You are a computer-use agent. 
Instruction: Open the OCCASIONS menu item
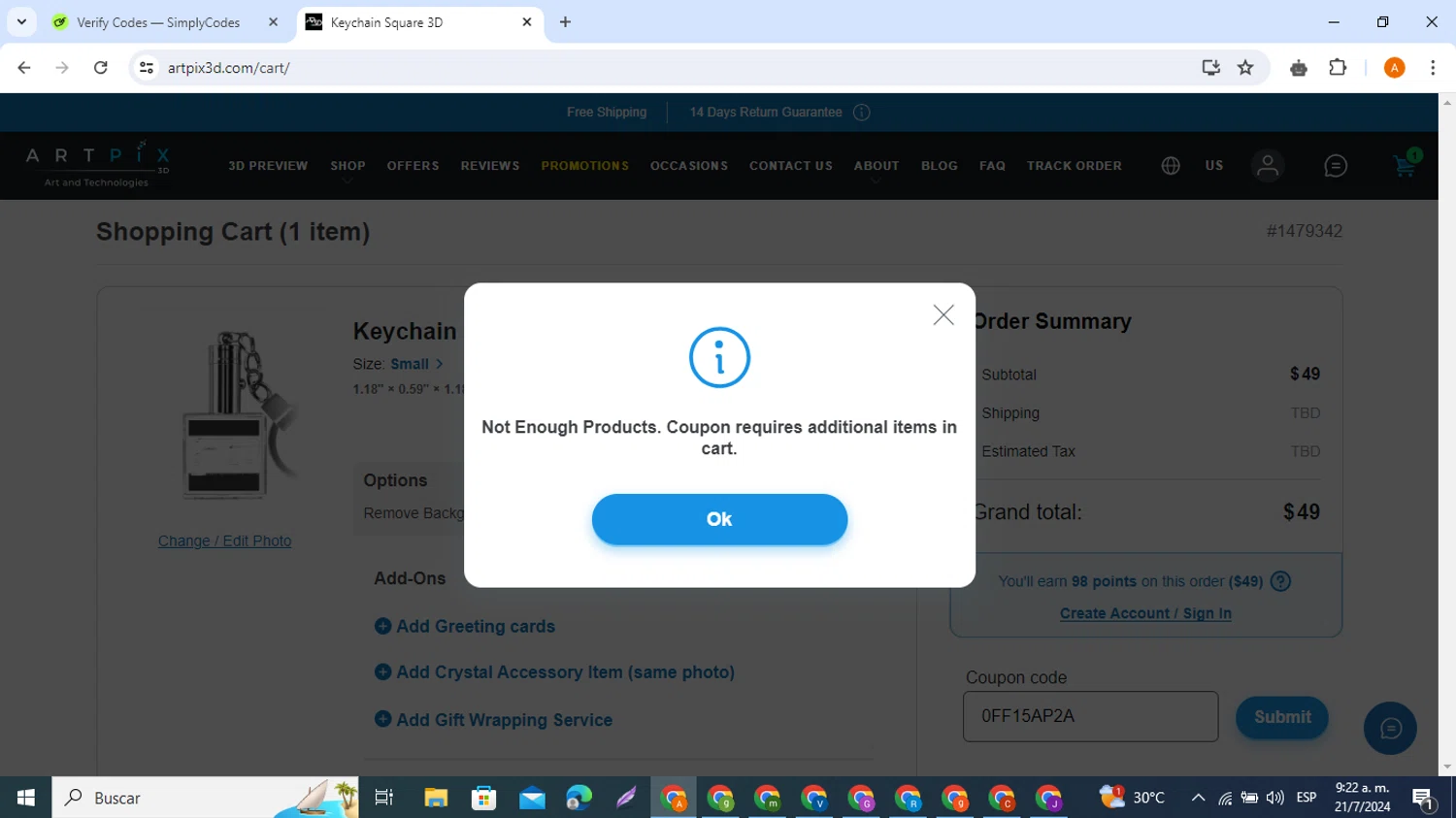tap(689, 166)
